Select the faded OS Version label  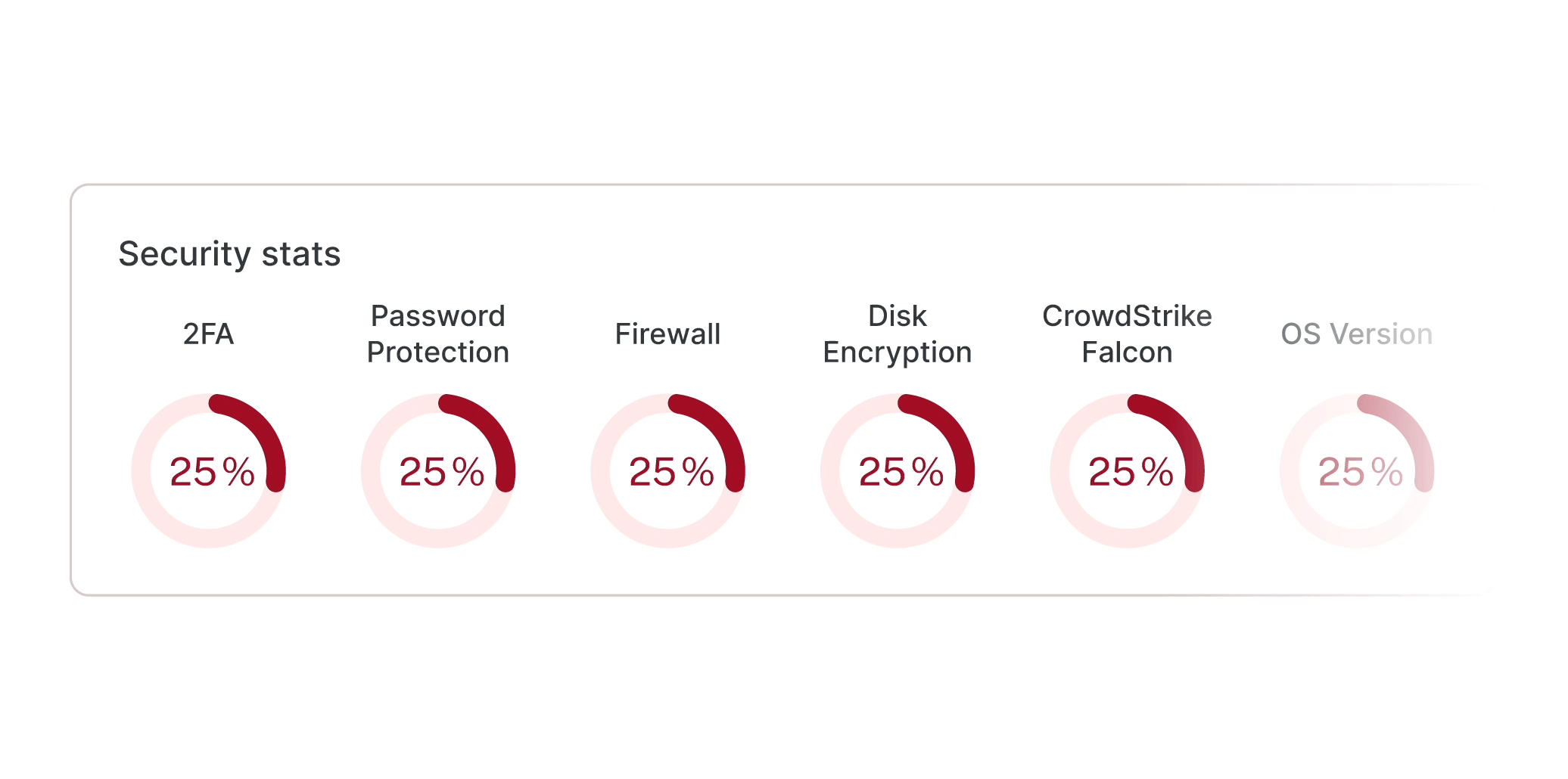(x=1356, y=334)
